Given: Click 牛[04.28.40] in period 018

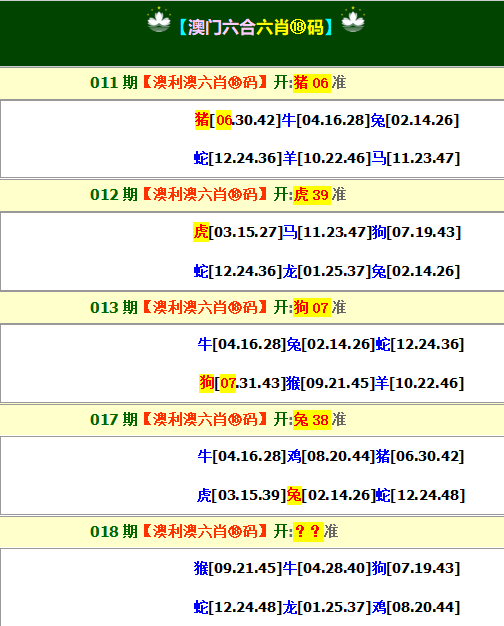Looking at the screenshot, I should point(327,569).
